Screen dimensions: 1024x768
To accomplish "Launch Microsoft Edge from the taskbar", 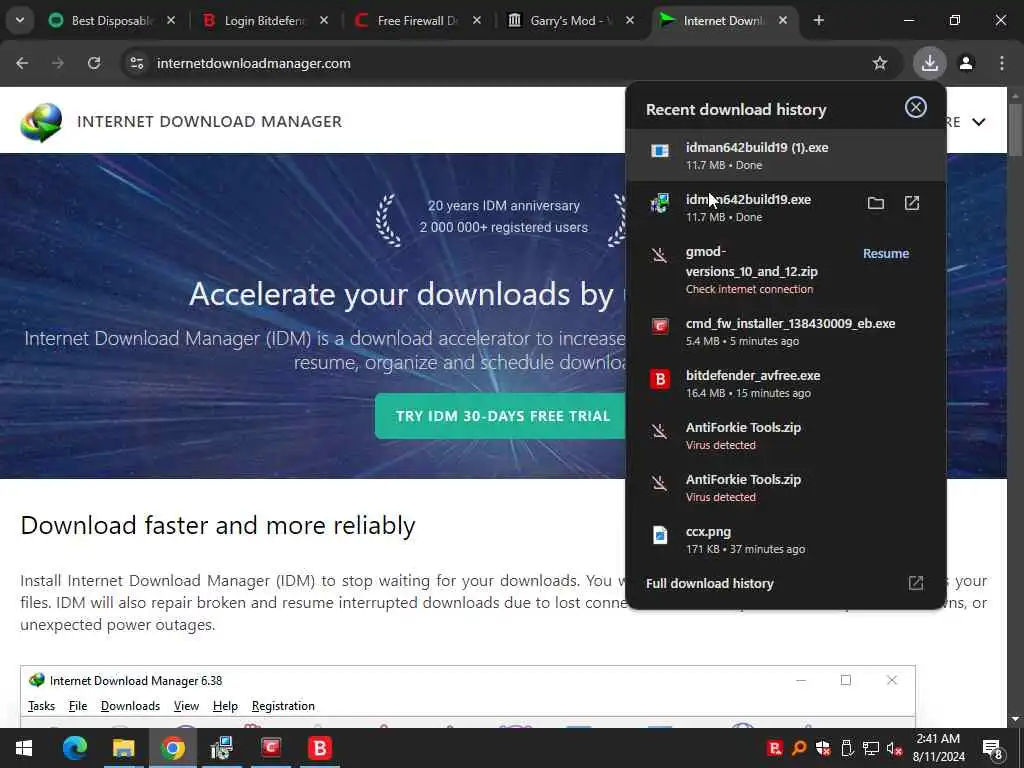I will click(74, 748).
